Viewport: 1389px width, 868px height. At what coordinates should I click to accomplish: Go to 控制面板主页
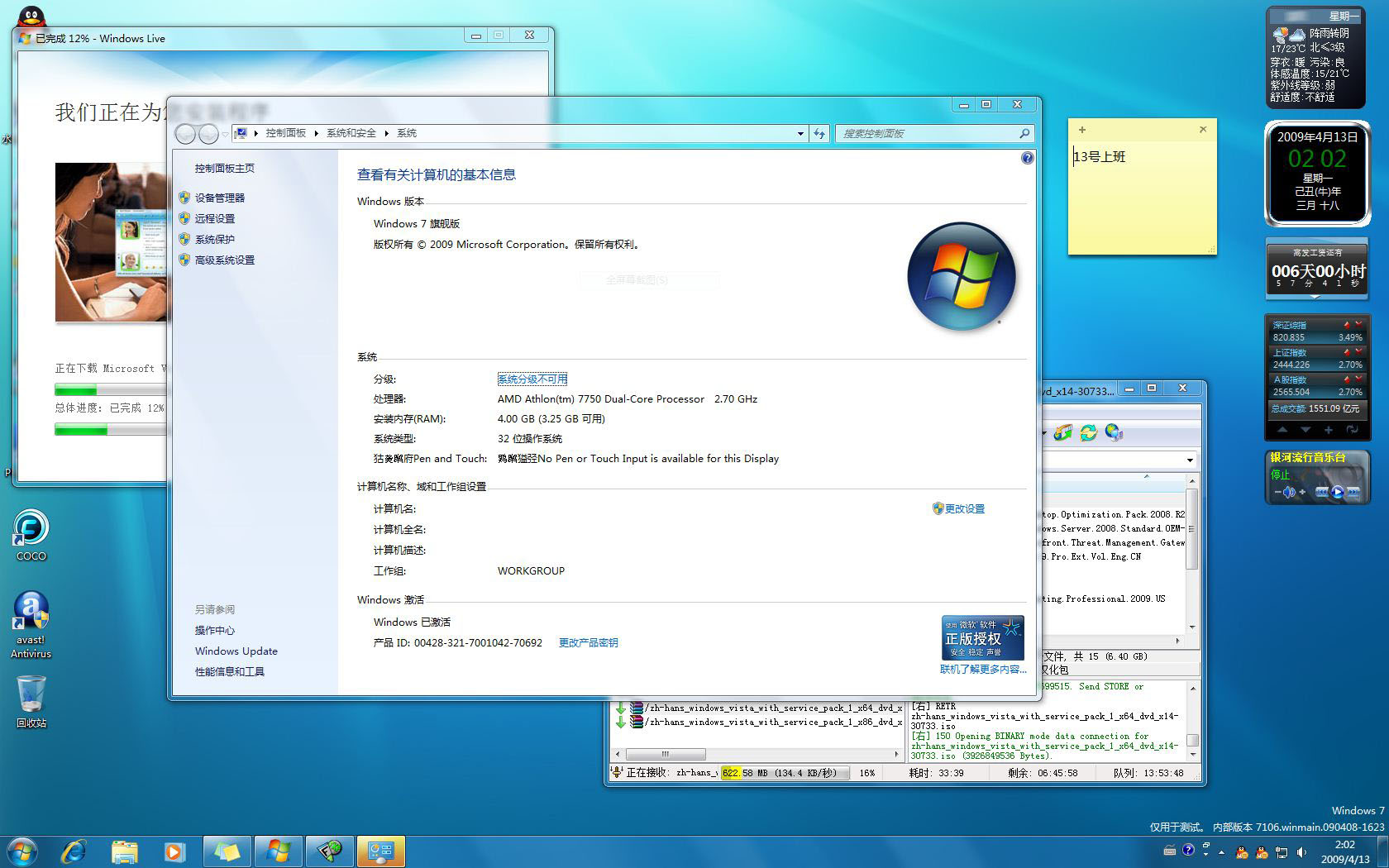point(225,168)
